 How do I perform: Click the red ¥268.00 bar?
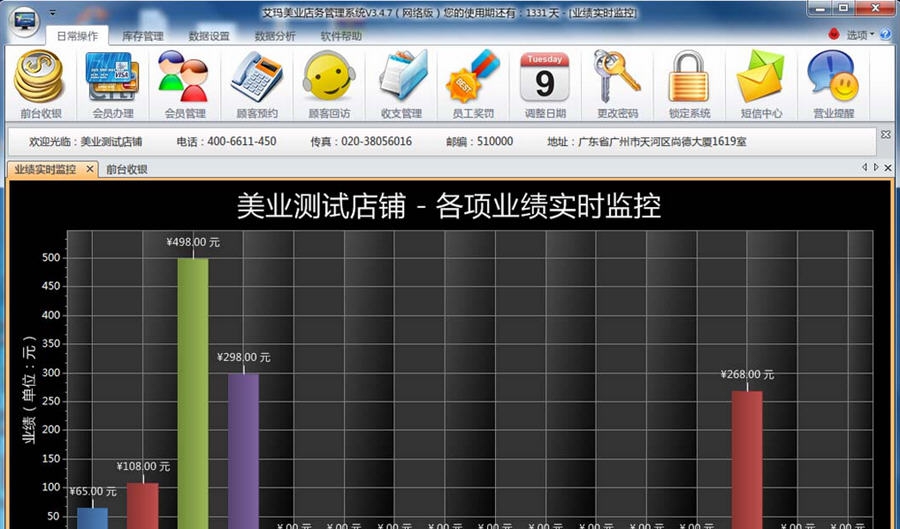point(747,460)
